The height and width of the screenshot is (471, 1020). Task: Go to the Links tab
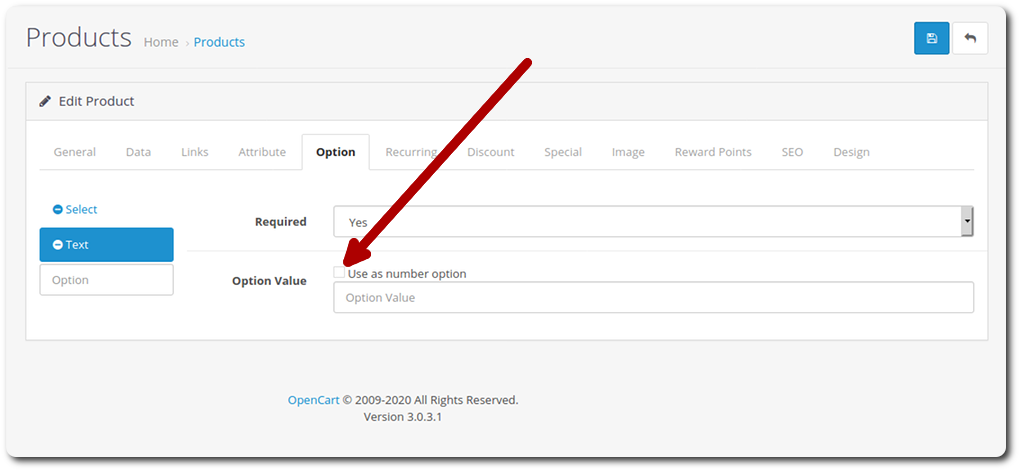click(195, 152)
